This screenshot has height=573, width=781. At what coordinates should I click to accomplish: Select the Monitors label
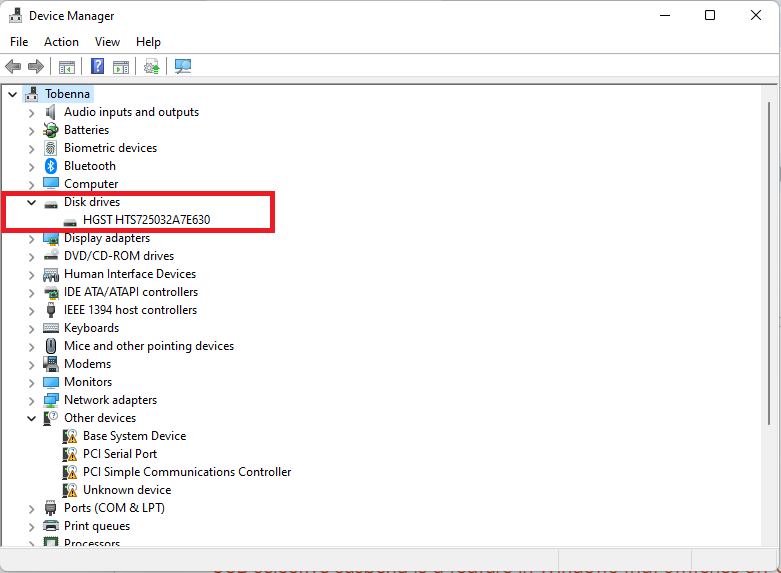[x=88, y=382]
